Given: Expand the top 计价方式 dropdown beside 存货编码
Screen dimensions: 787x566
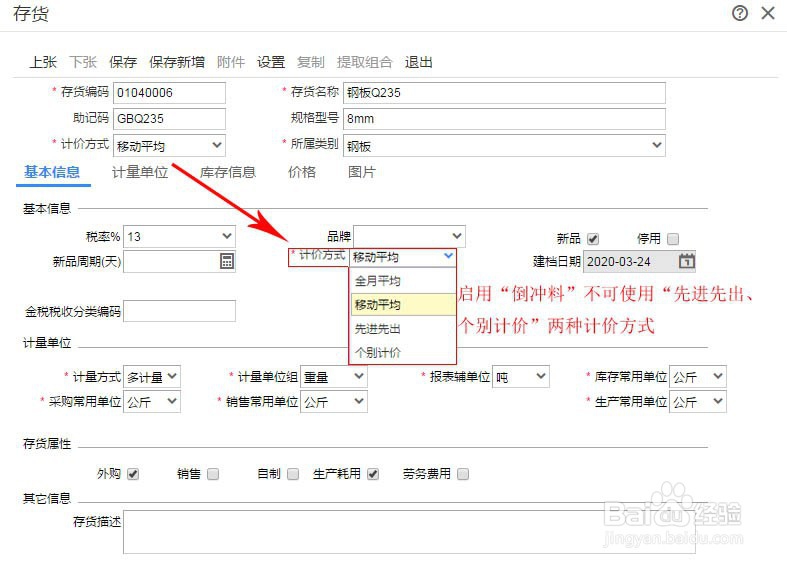Looking at the screenshot, I should pyautogui.click(x=169, y=146).
